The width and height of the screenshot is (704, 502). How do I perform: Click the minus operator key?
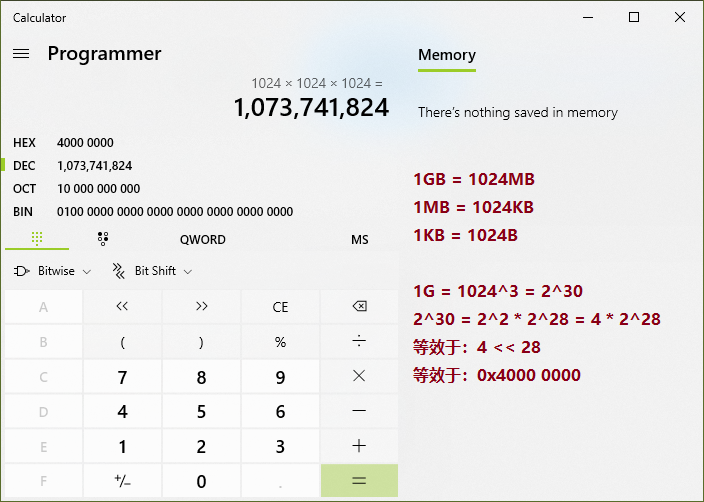click(x=359, y=411)
